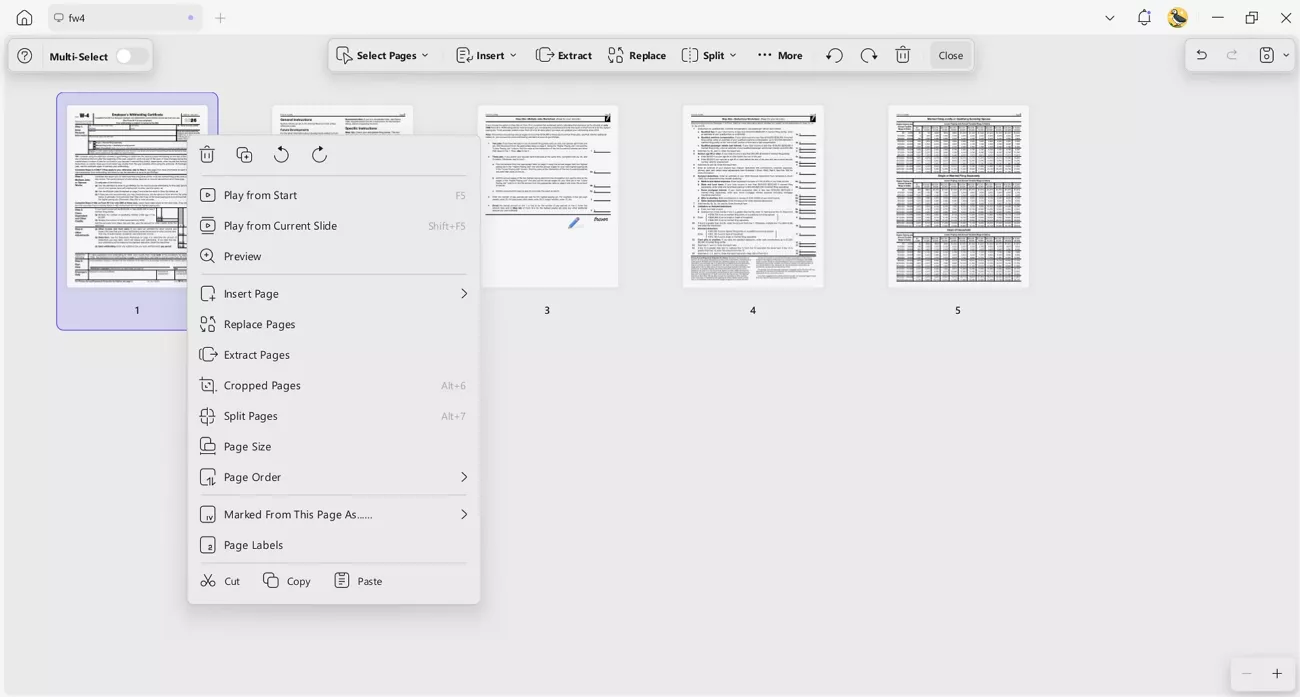This screenshot has width=1300, height=697.
Task: Open the Select Pages dropdown
Action: click(x=384, y=55)
